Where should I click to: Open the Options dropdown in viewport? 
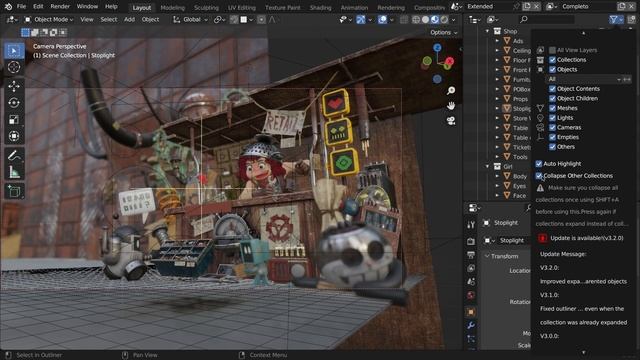click(444, 32)
